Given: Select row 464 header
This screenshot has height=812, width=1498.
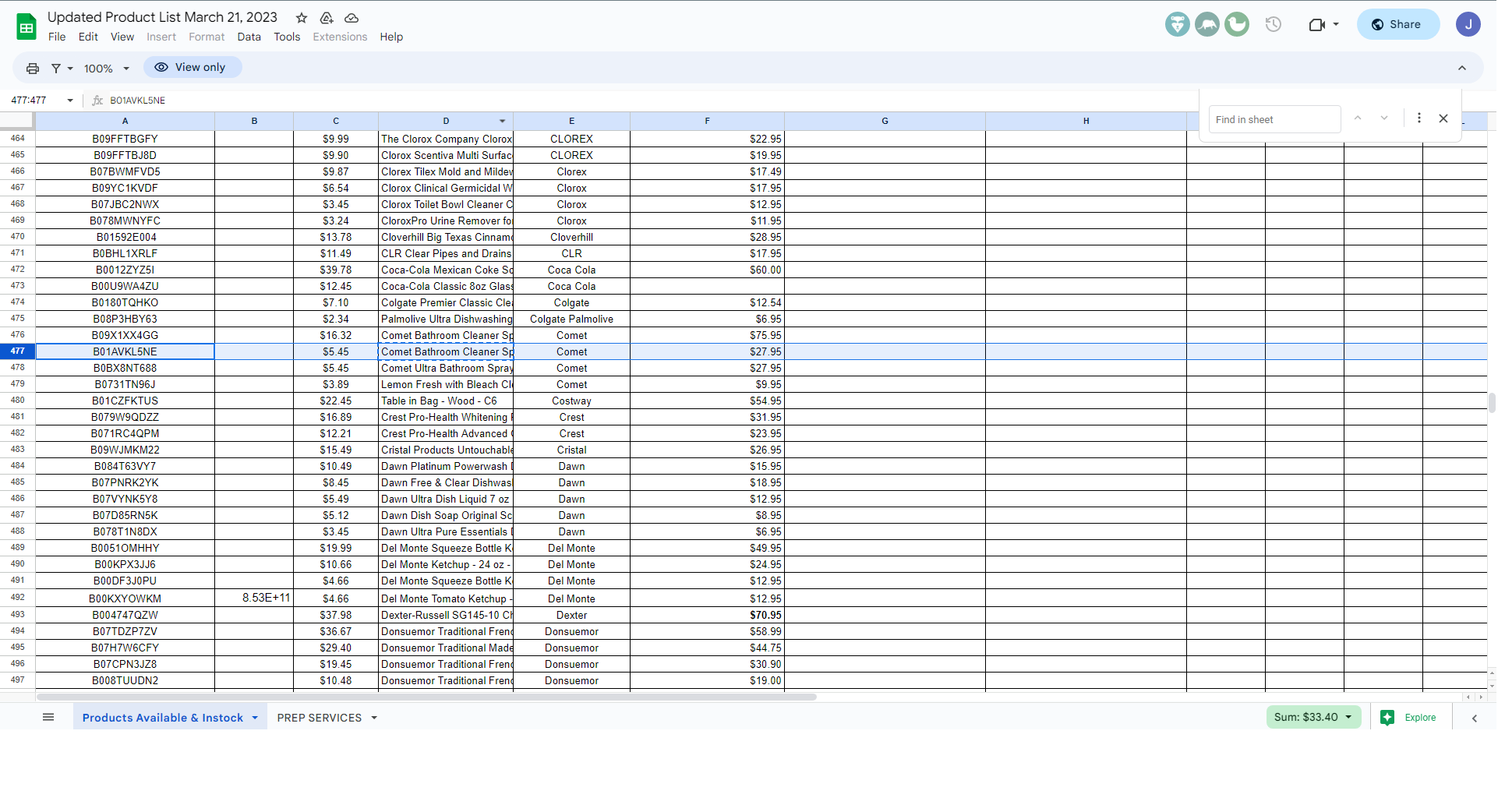Looking at the screenshot, I should [17, 139].
